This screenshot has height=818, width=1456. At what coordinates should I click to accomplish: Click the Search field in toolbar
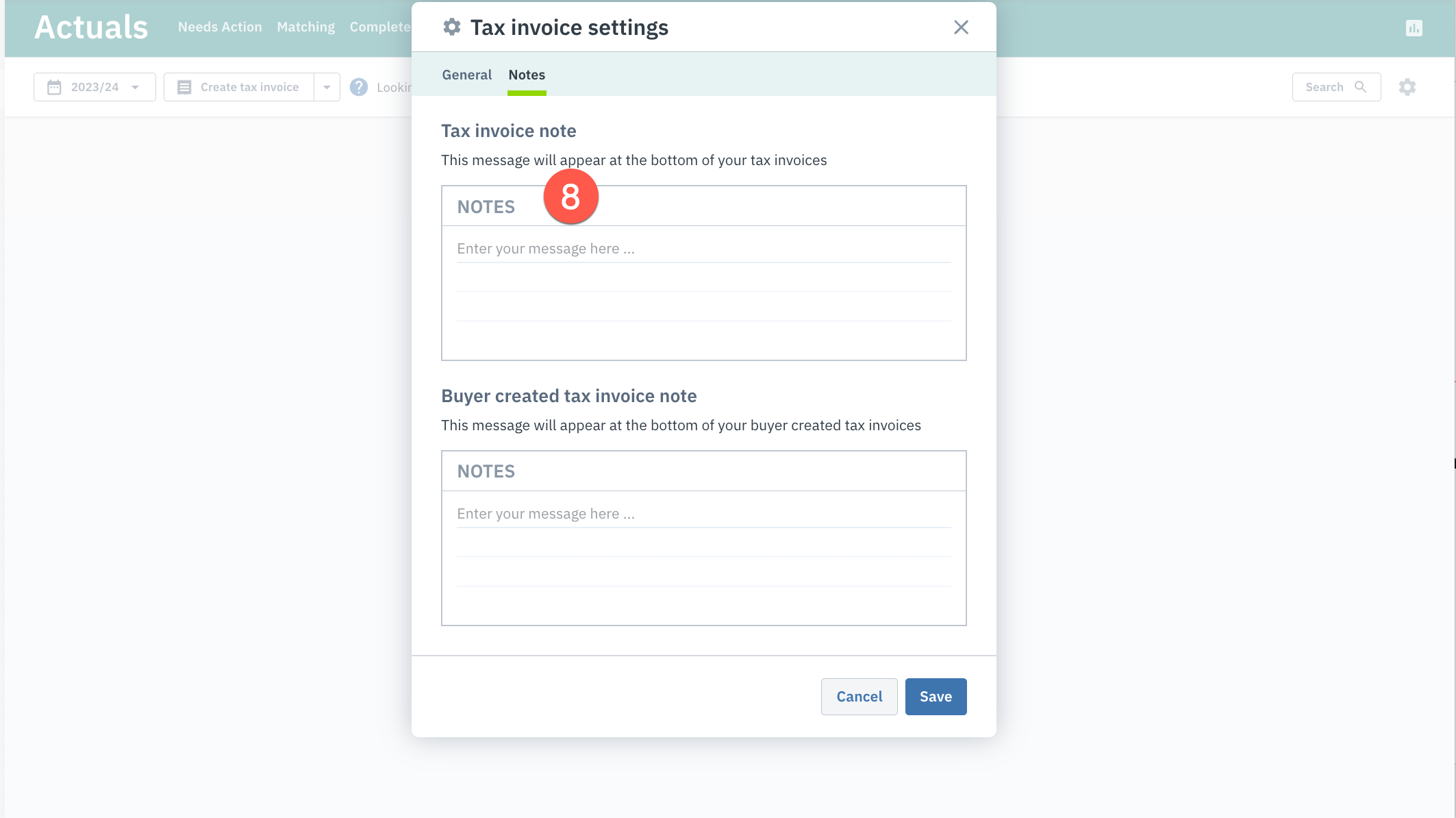pyautogui.click(x=1336, y=87)
